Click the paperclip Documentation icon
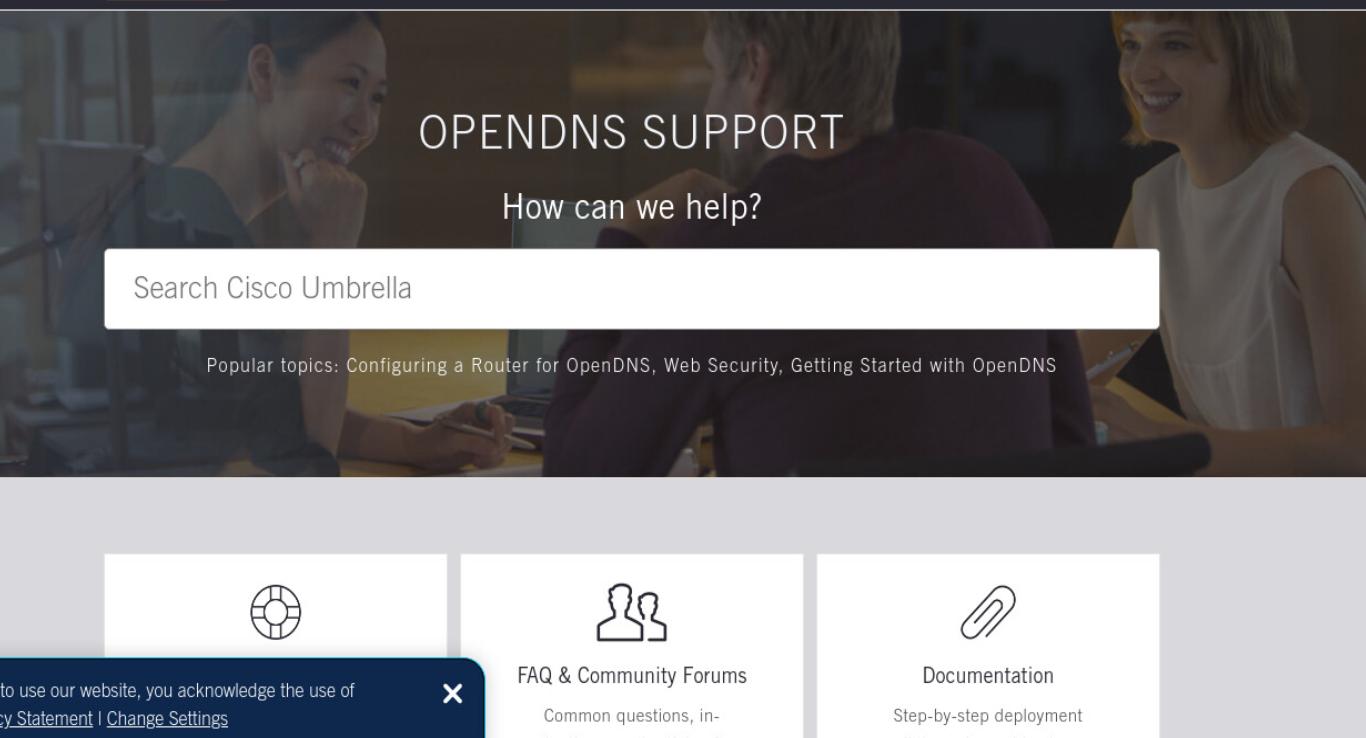Image resolution: width=1366 pixels, height=738 pixels. (x=988, y=612)
